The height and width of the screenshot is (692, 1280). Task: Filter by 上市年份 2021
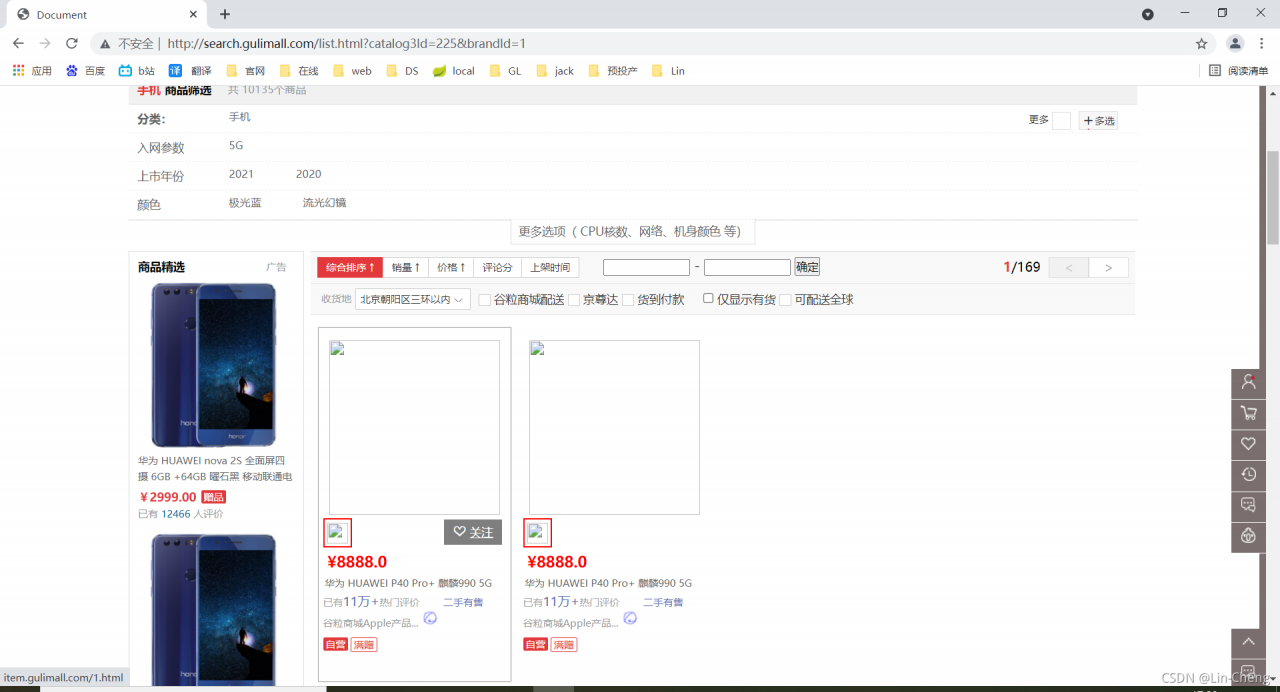point(241,174)
